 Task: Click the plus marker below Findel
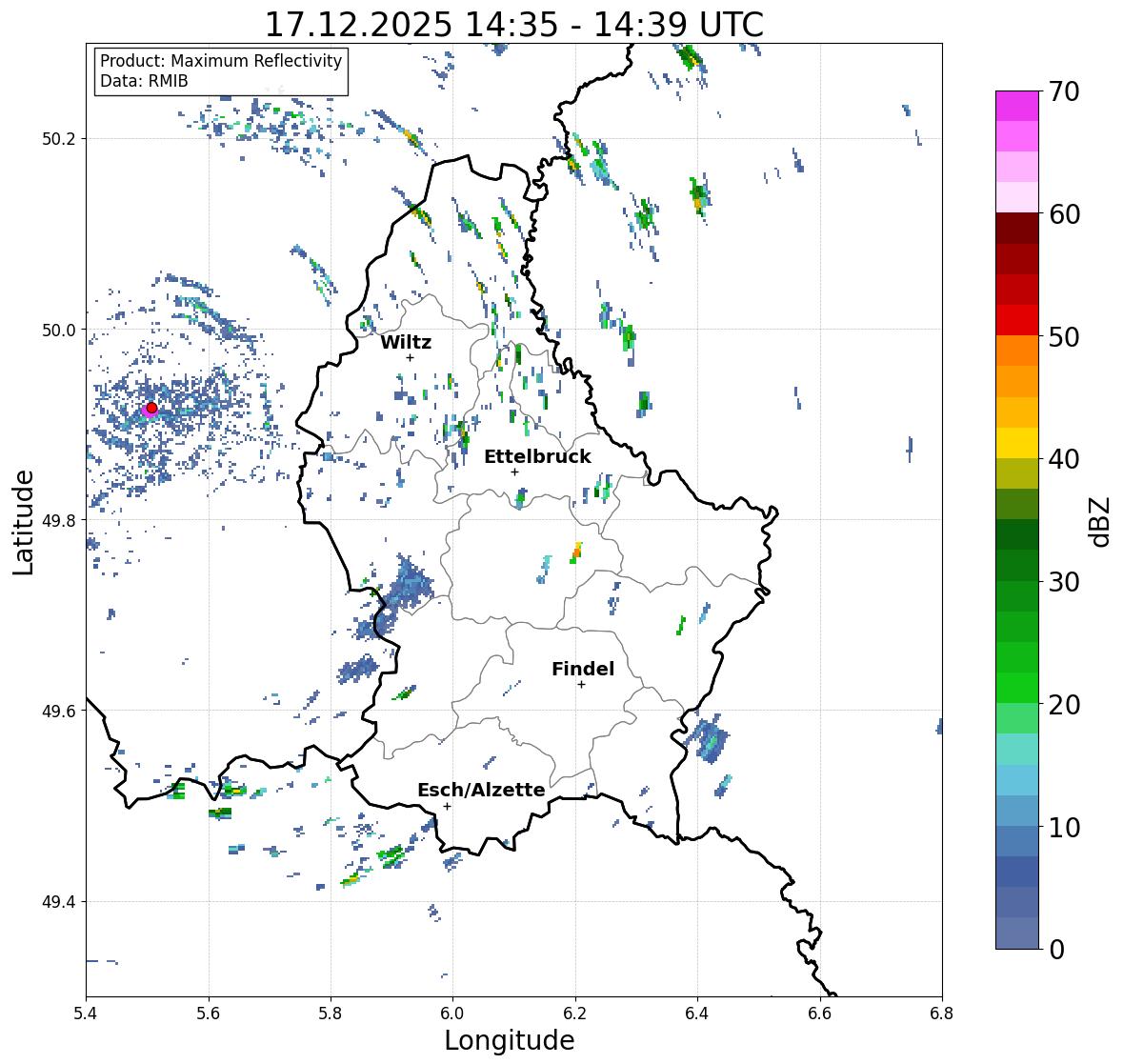(x=582, y=685)
